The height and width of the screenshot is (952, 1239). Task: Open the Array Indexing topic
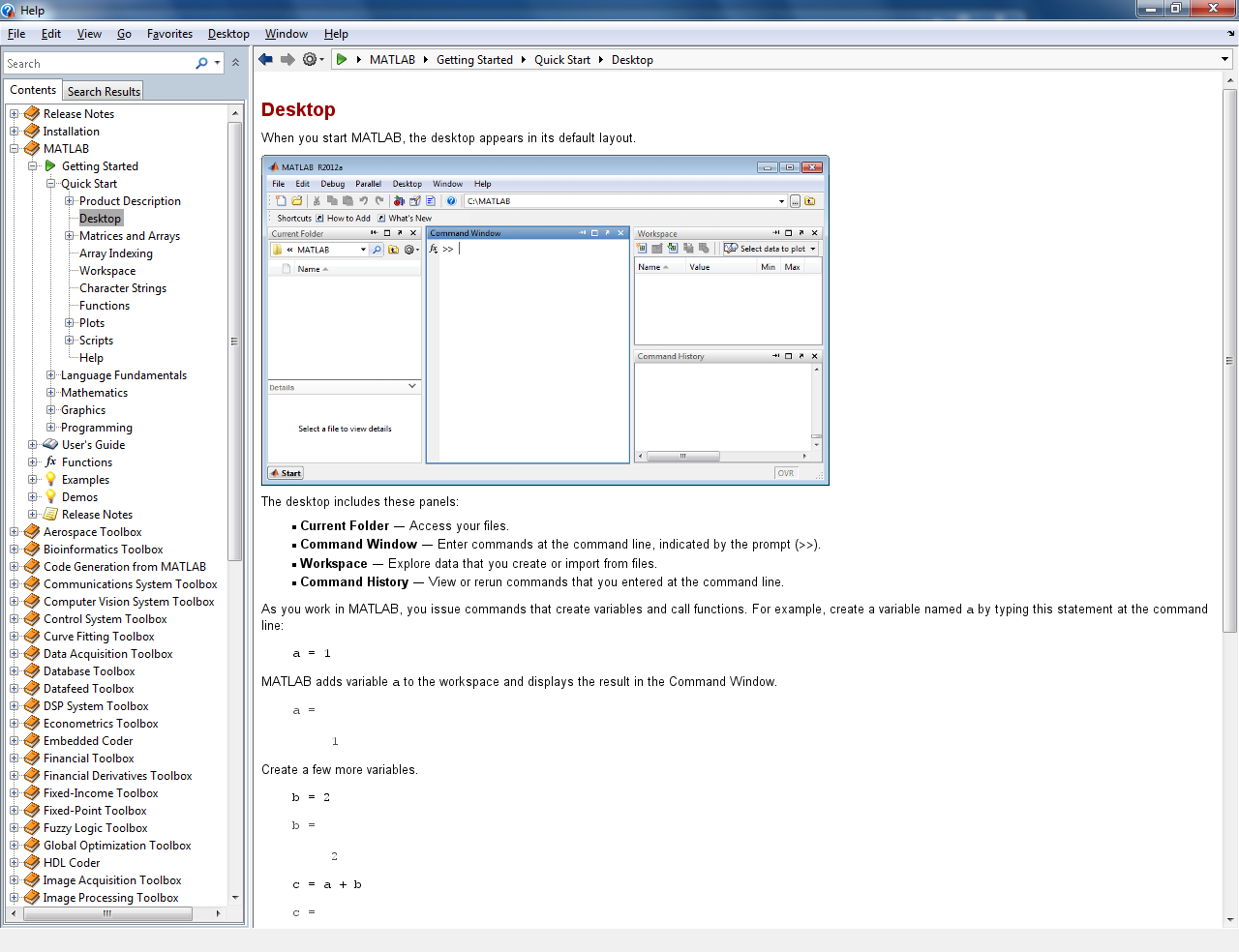point(116,253)
